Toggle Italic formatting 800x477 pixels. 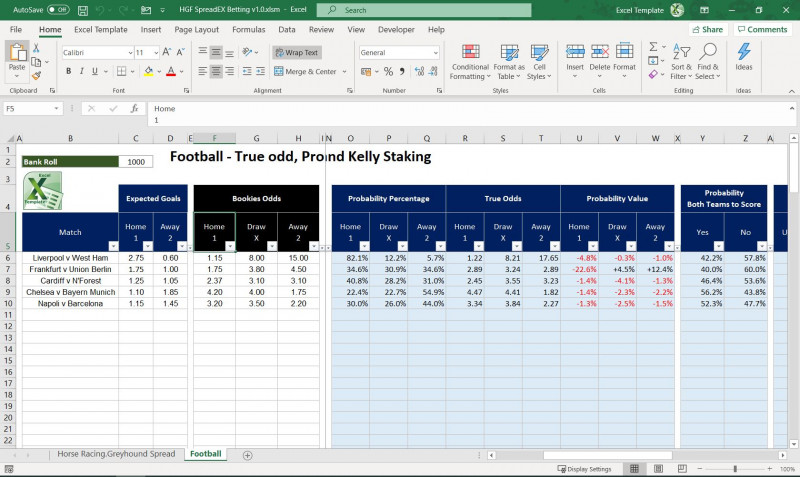click(81, 71)
